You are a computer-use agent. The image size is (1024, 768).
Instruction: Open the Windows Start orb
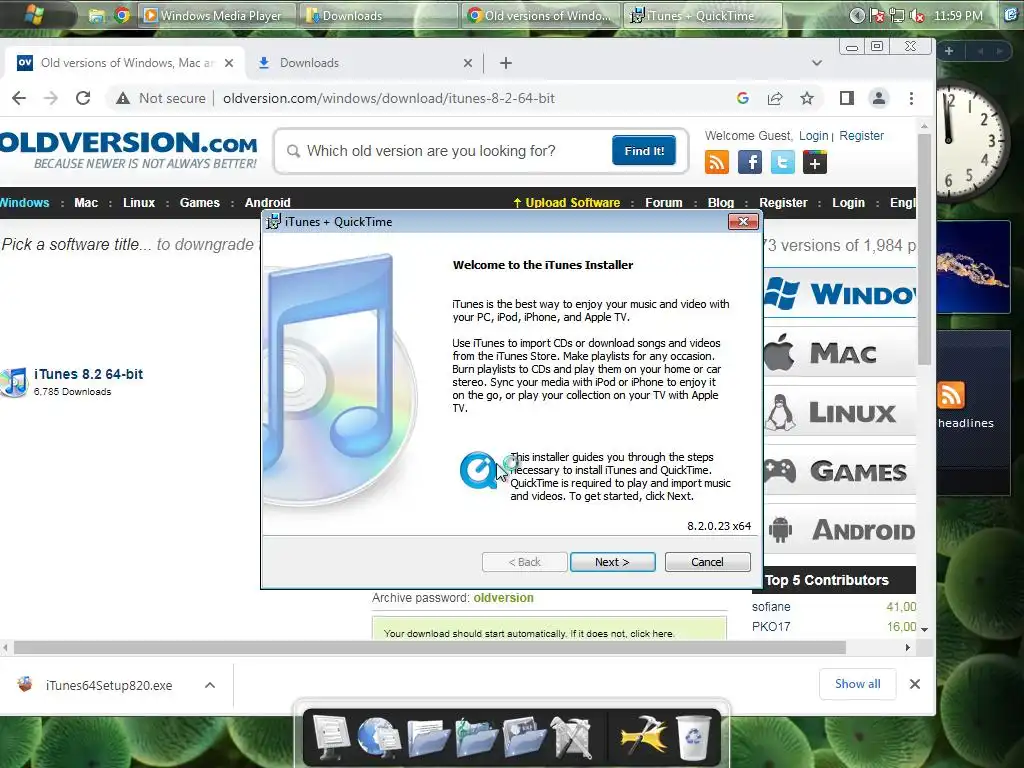[x=34, y=14]
